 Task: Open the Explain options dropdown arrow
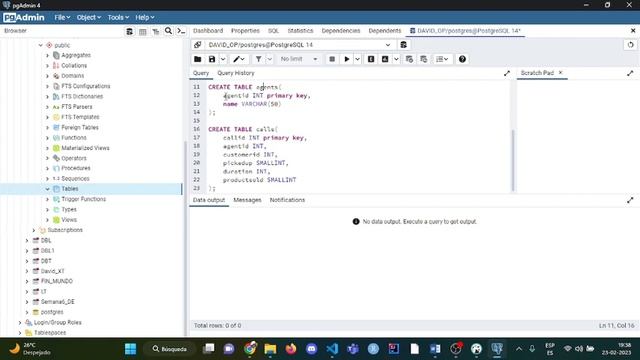396,59
